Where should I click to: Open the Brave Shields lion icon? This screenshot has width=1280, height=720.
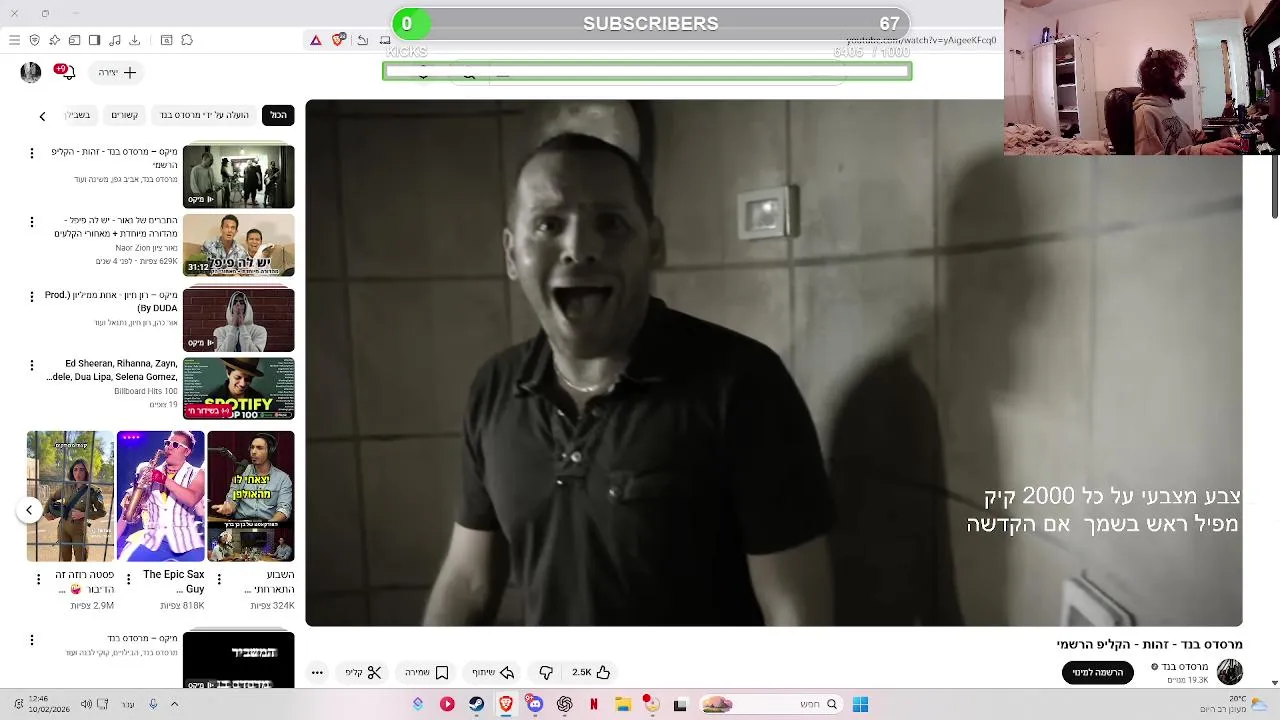(x=338, y=40)
